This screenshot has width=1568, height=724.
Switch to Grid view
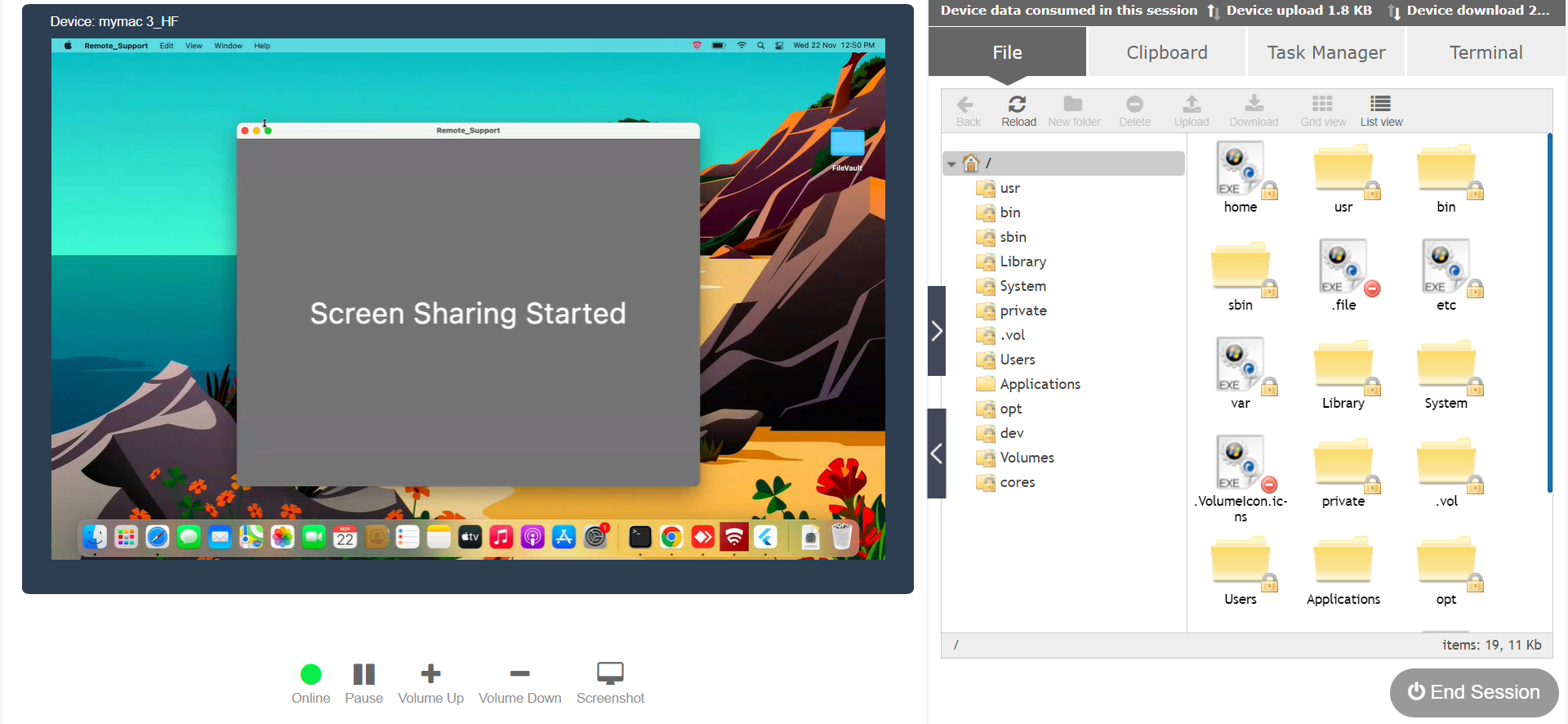(1322, 105)
